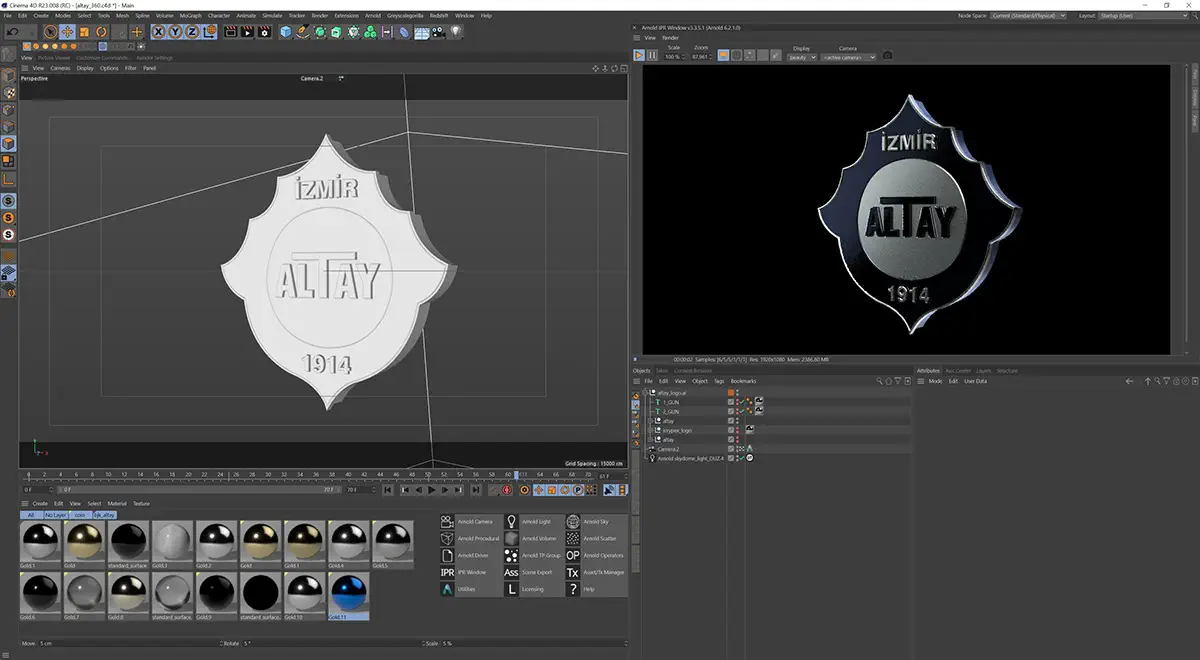Screen dimensions: 1200x660
Task: Click Arnold Operators OP icon
Action: tap(573, 555)
